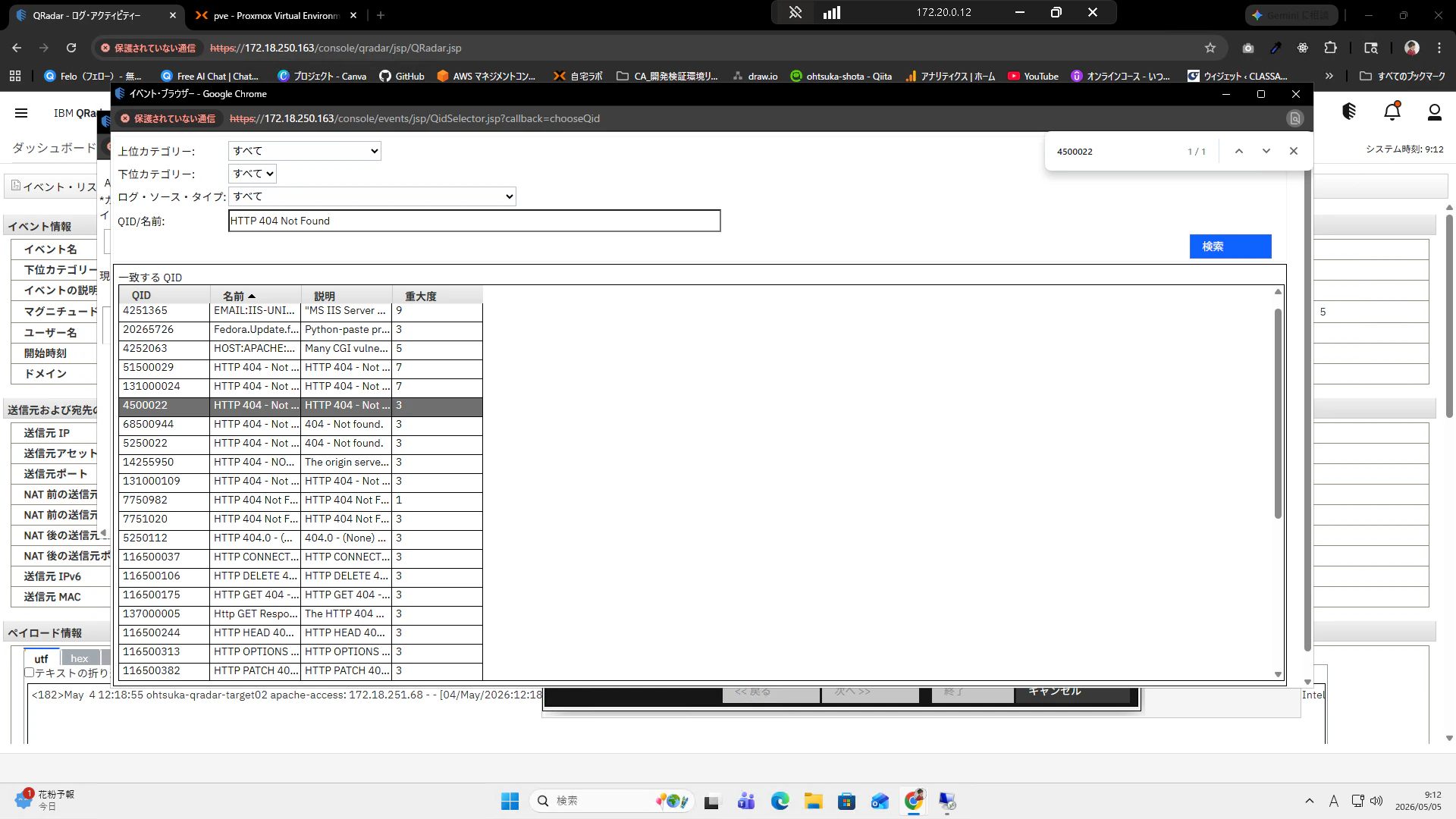Open Outlook from the taskbar
The image size is (1456, 819).
(880, 801)
